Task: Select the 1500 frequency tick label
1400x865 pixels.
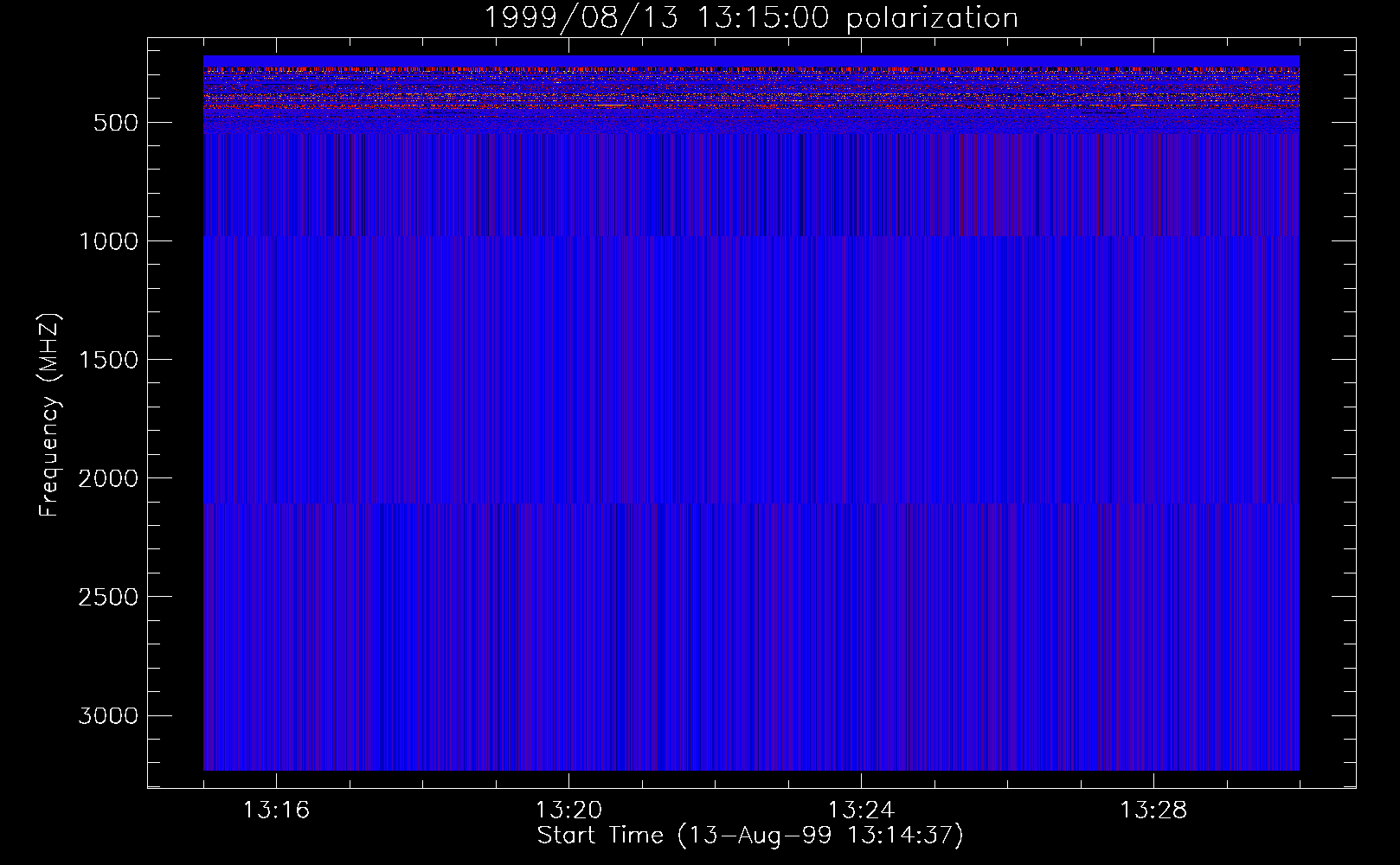Action: [x=108, y=360]
